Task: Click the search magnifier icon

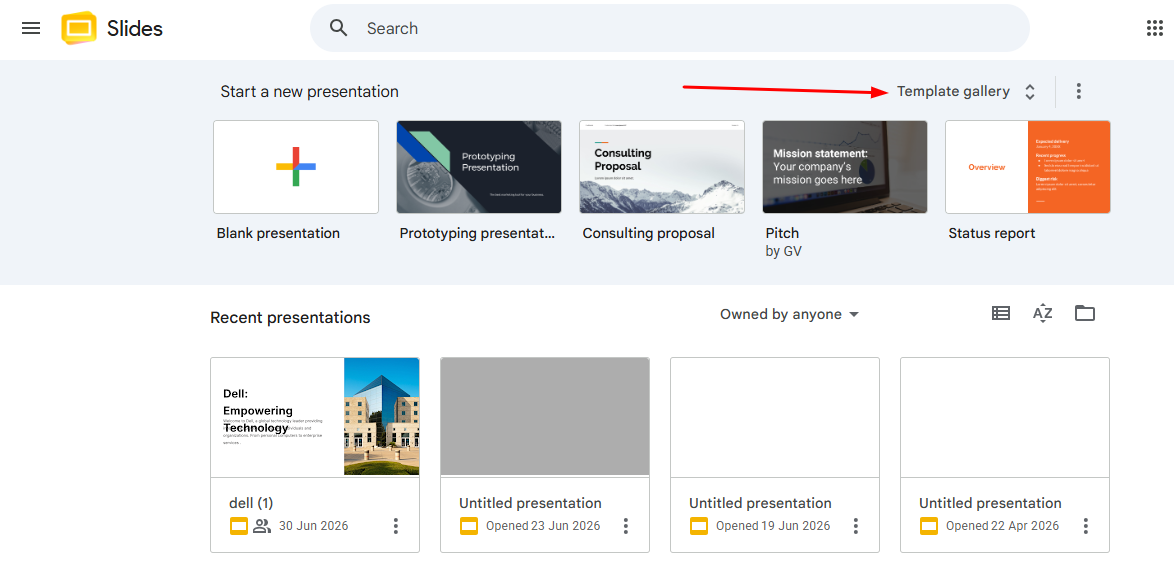Action: click(339, 28)
